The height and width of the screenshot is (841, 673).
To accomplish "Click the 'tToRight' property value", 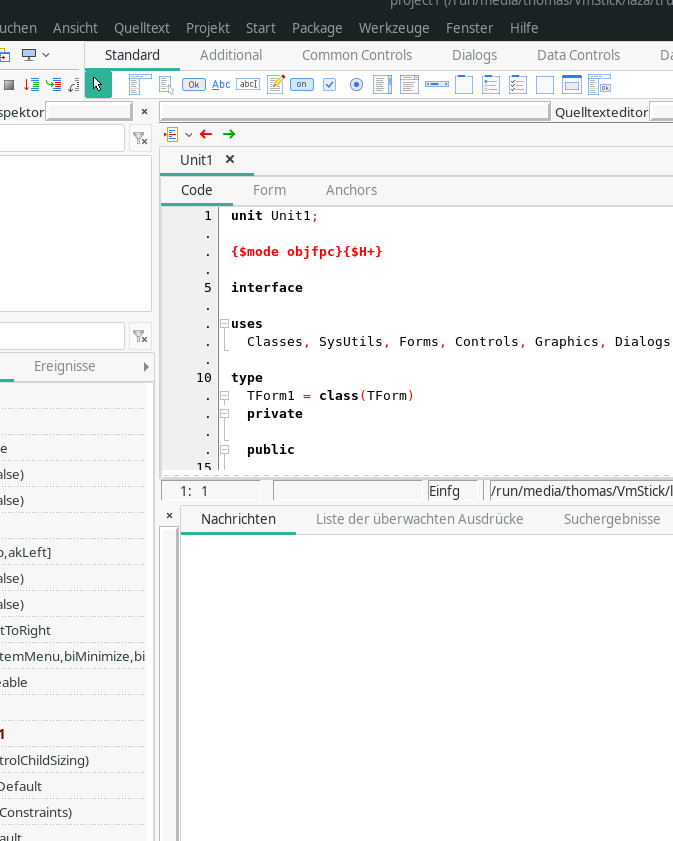I will (25, 630).
